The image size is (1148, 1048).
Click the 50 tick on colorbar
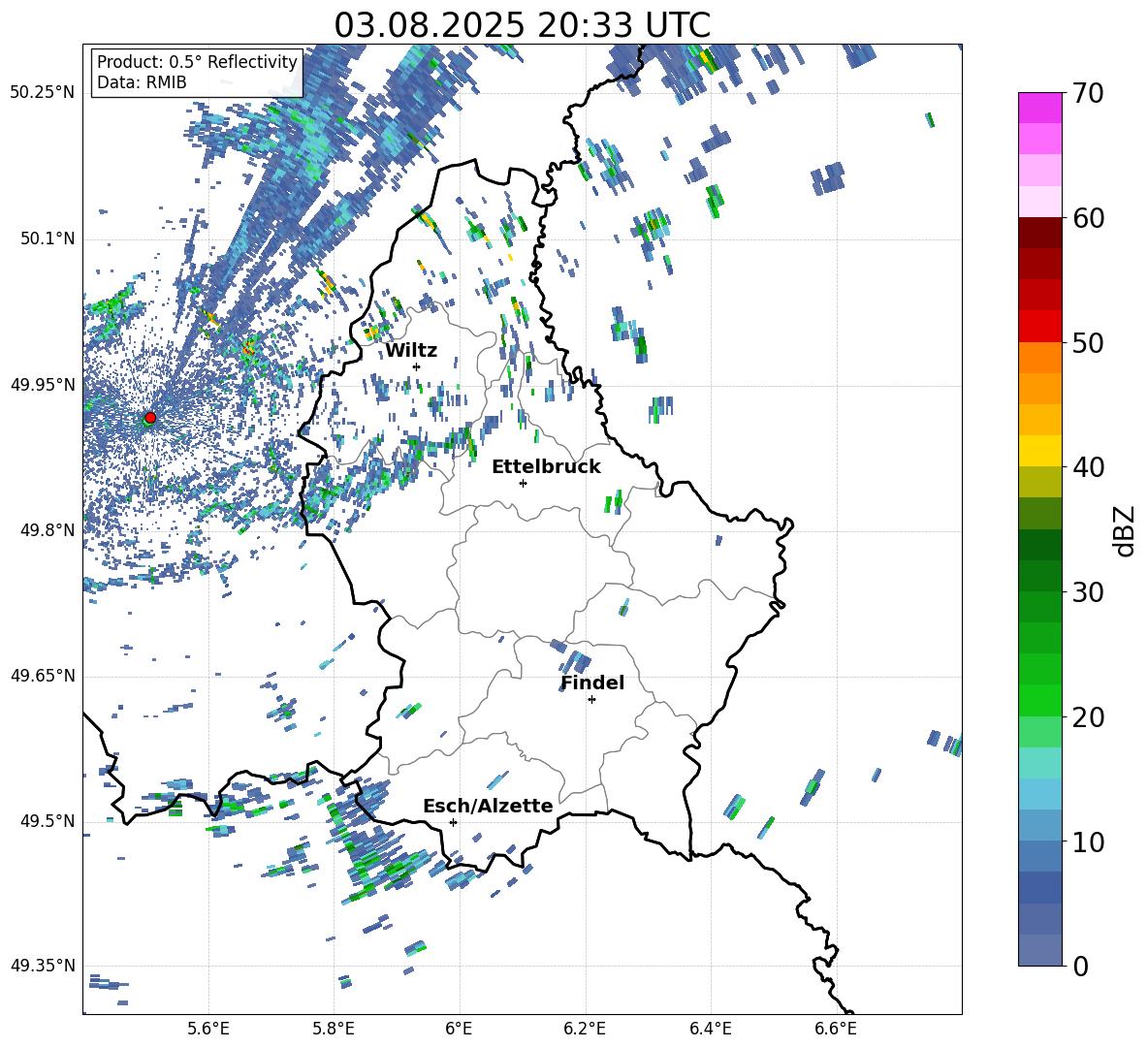[x=1087, y=343]
